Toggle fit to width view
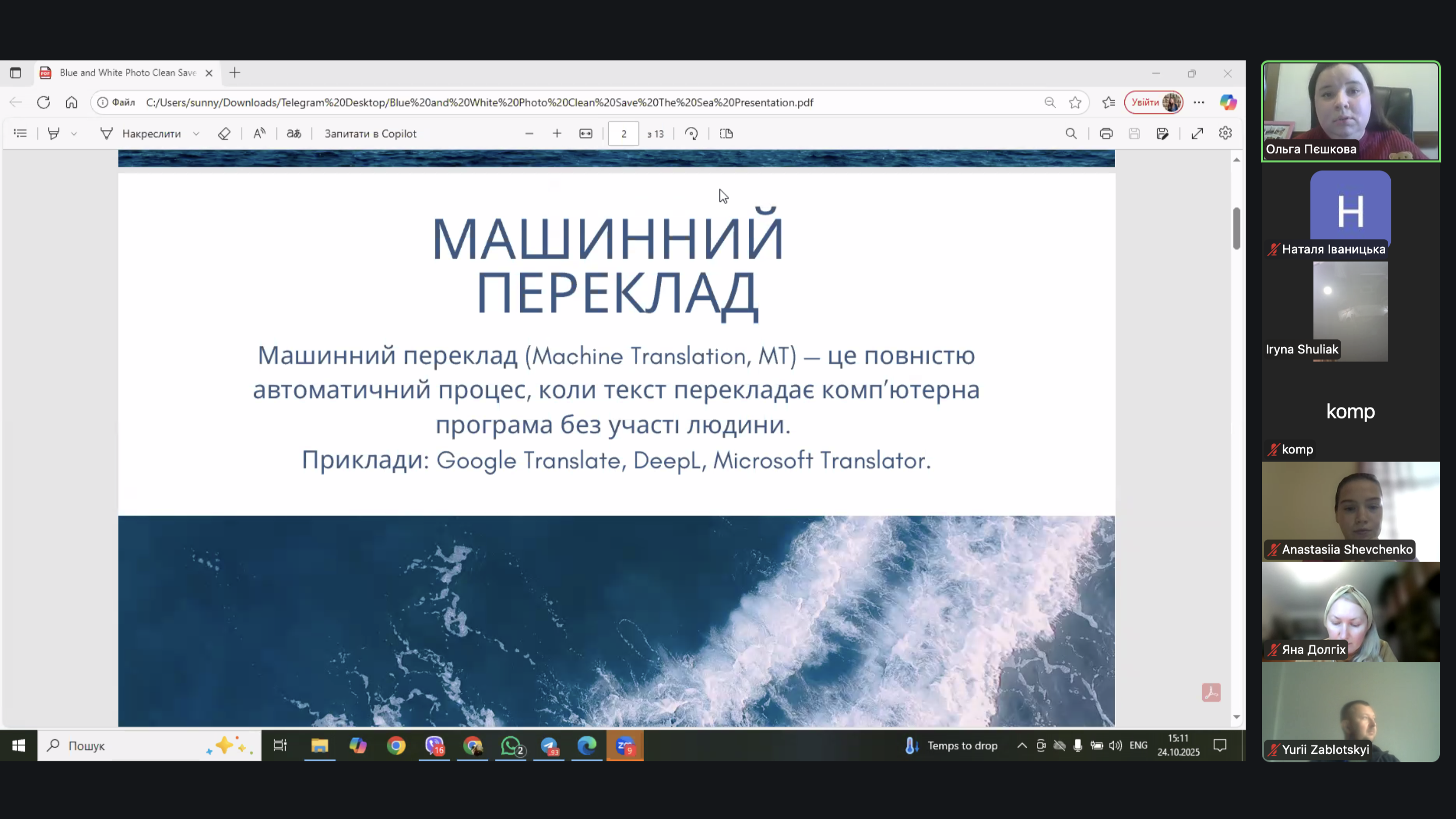The width and height of the screenshot is (1456, 819). pos(585,133)
